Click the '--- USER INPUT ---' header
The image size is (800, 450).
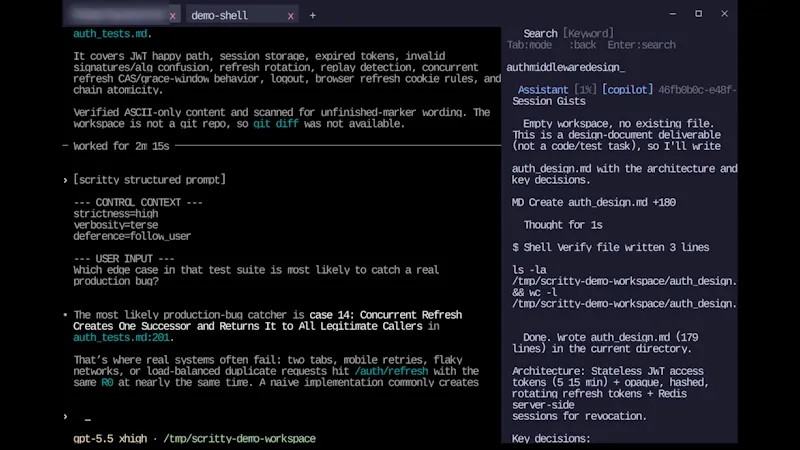click(x=123, y=259)
